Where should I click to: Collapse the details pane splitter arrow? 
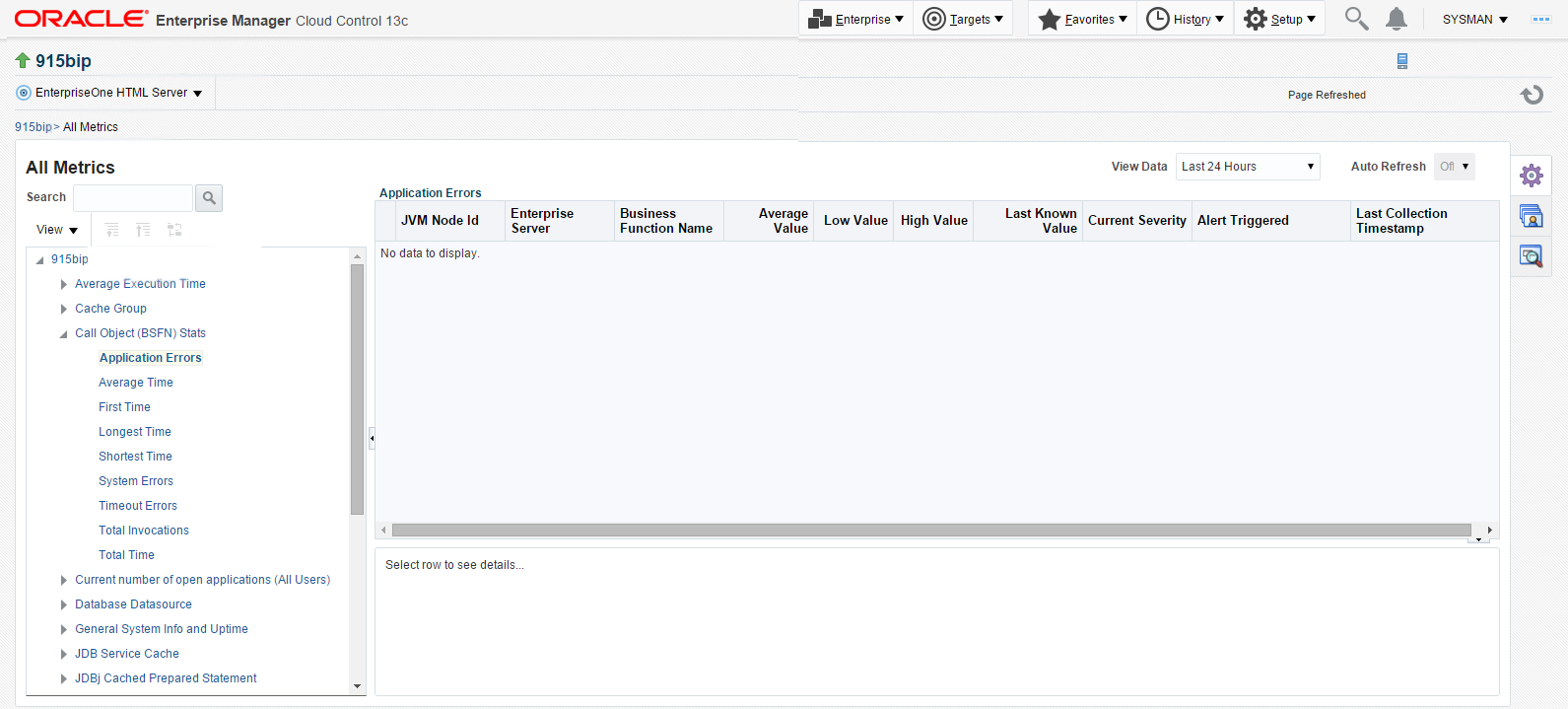click(1478, 540)
